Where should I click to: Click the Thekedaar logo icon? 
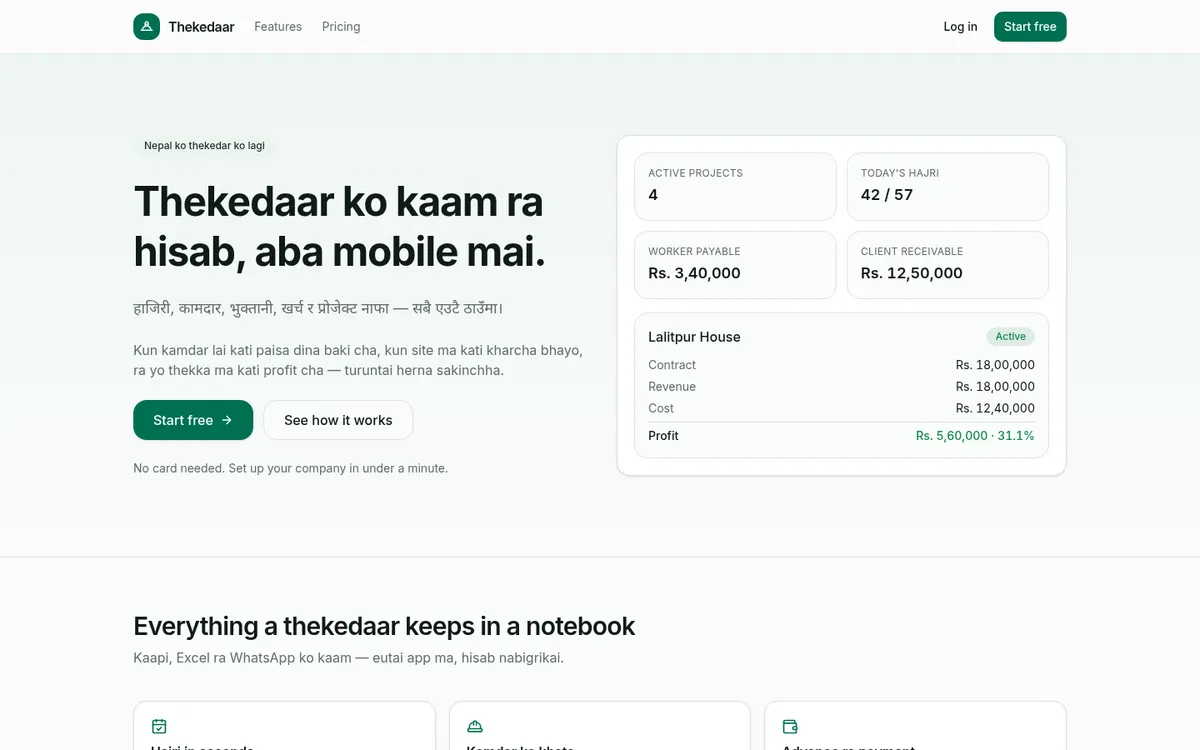click(146, 27)
